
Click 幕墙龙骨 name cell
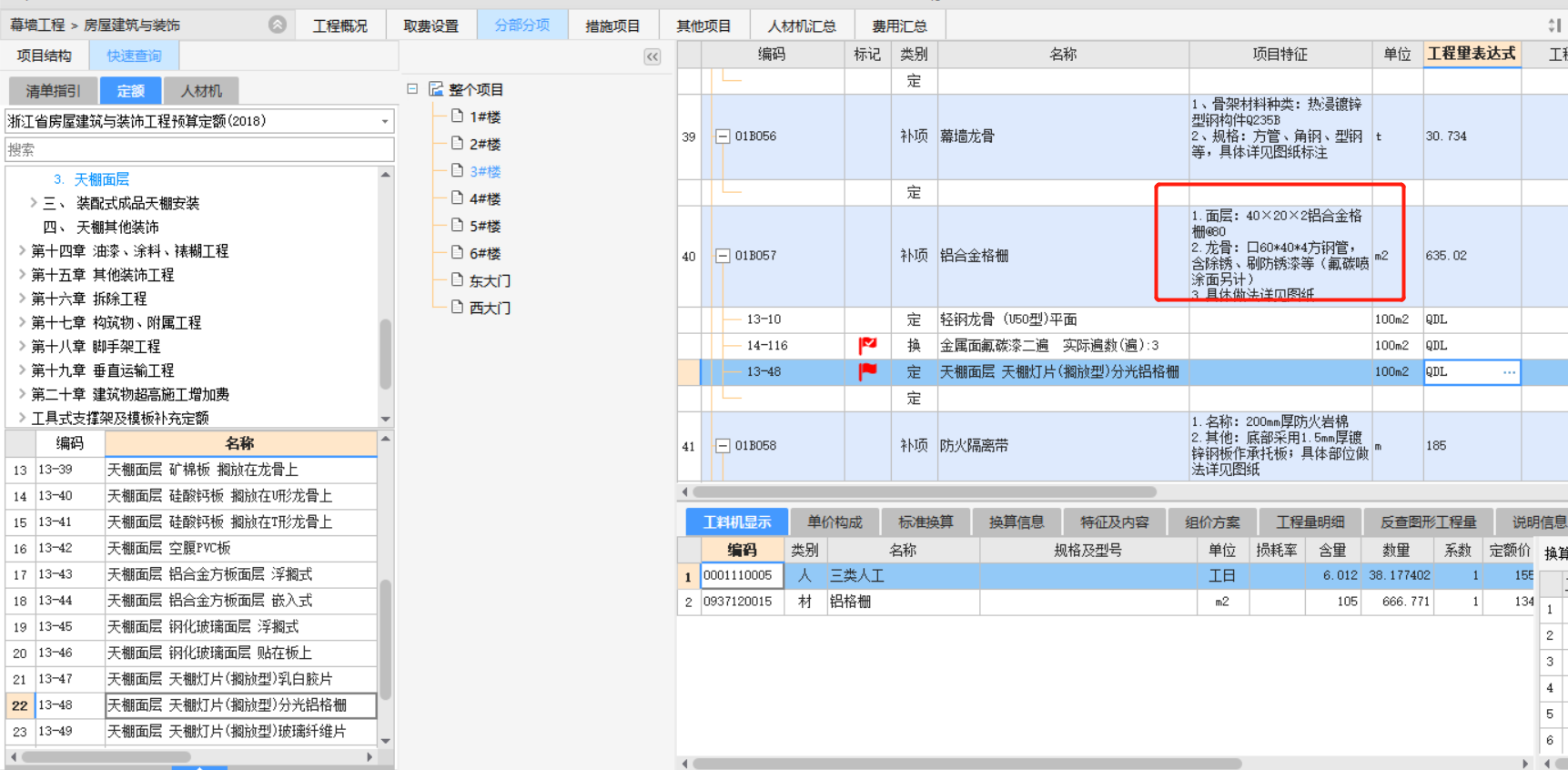pyautogui.click(x=1063, y=137)
